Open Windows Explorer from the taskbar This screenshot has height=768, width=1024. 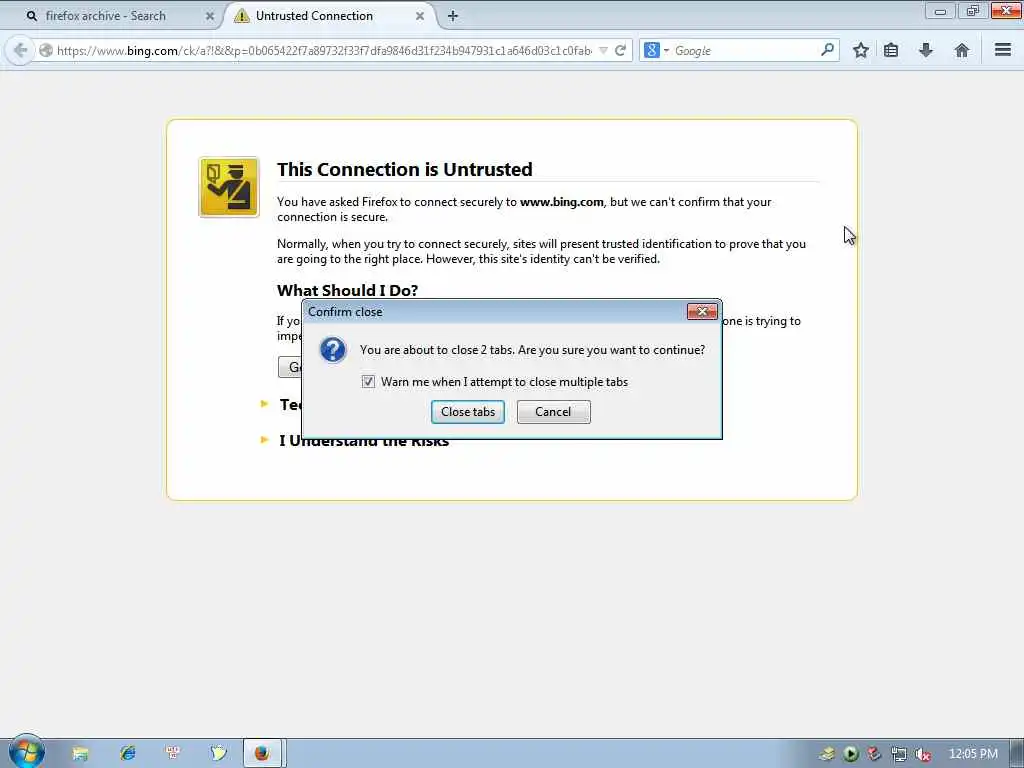point(80,753)
